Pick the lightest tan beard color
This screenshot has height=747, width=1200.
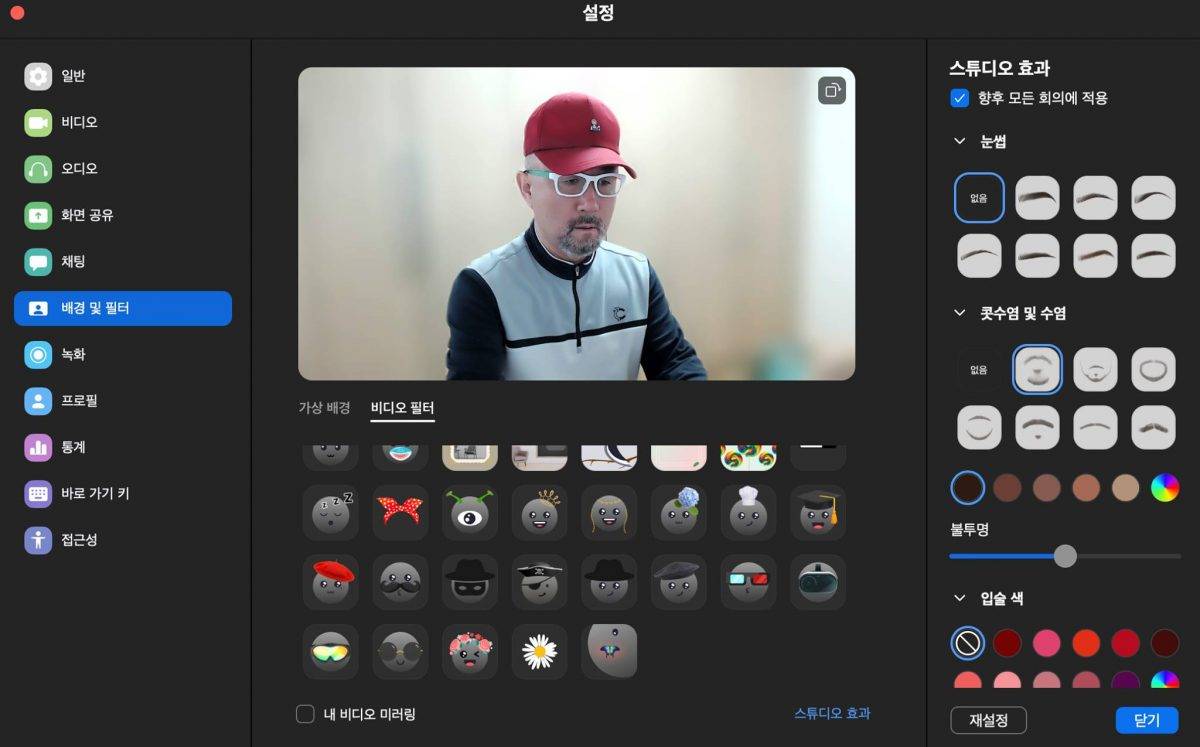click(1125, 488)
